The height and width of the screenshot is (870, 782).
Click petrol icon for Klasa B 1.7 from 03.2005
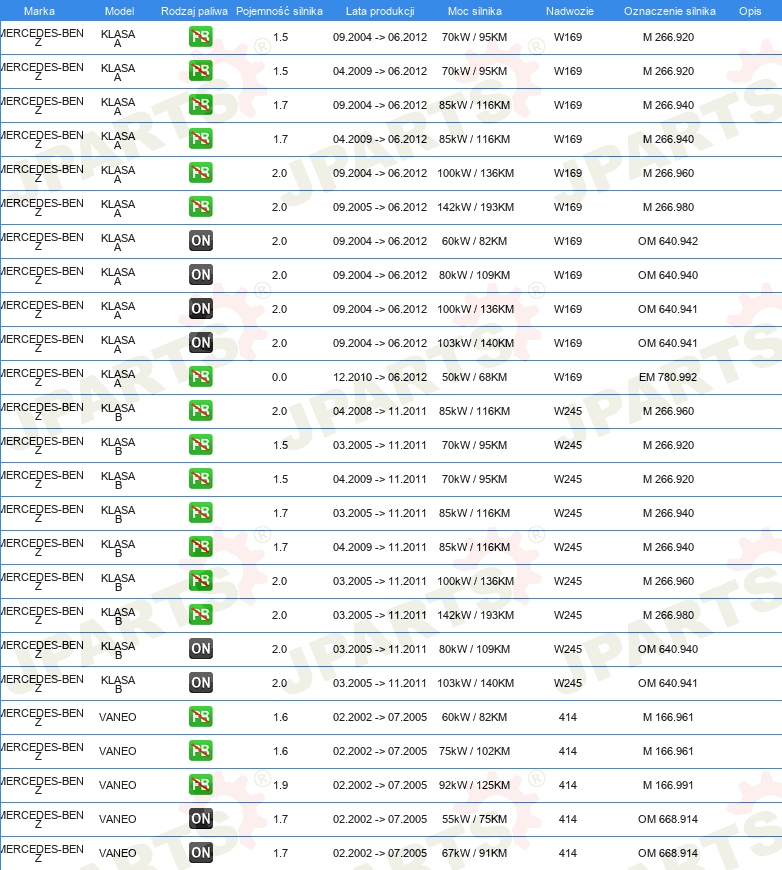coord(200,513)
